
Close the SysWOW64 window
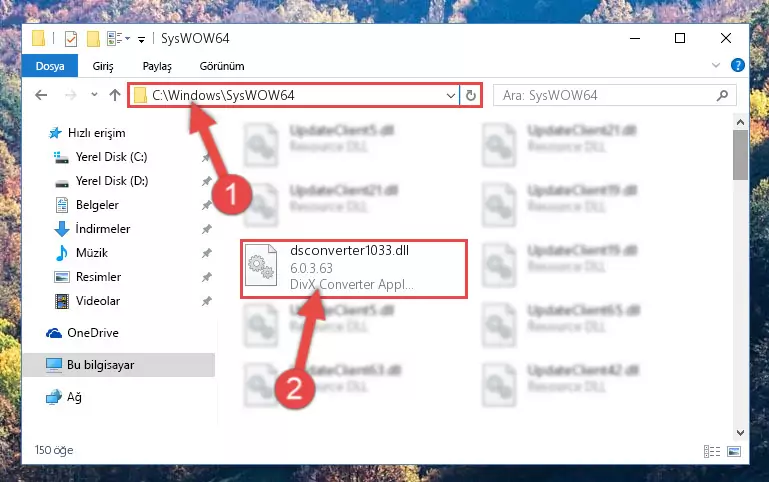pyautogui.click(x=726, y=38)
